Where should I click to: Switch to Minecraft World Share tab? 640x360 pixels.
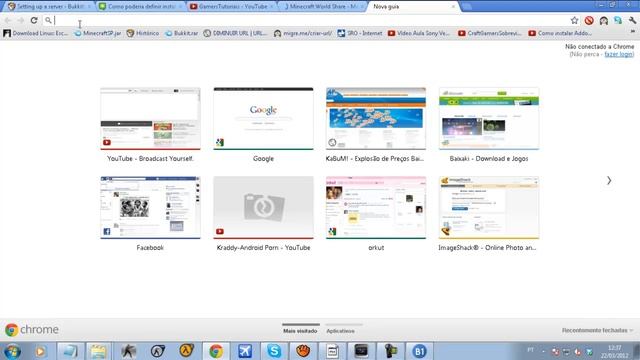click(x=322, y=7)
